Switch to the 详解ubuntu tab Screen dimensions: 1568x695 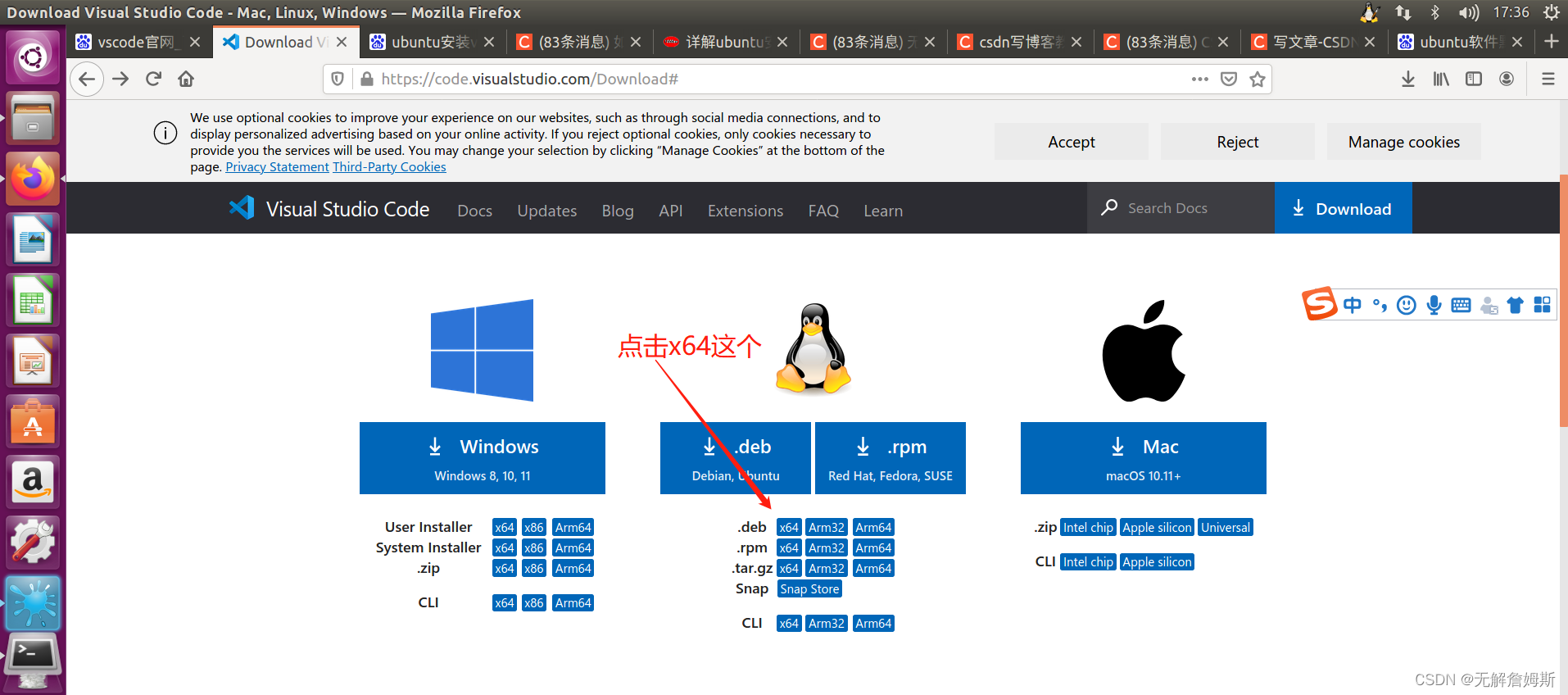click(726, 42)
